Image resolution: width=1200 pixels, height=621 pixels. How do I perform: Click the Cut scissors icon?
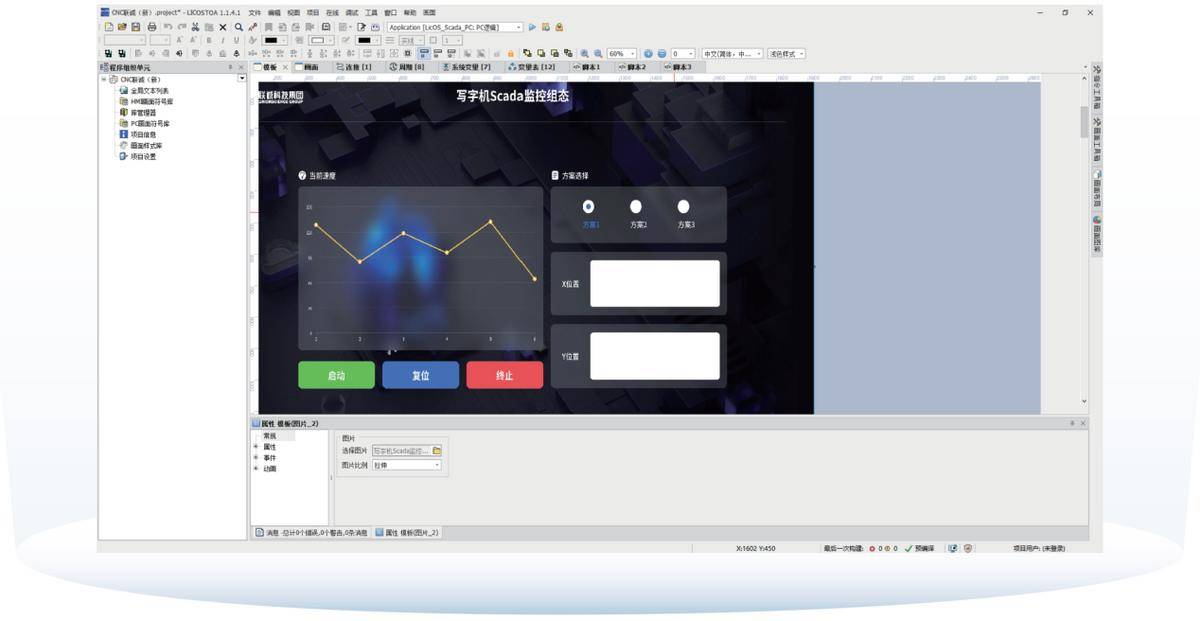point(195,27)
